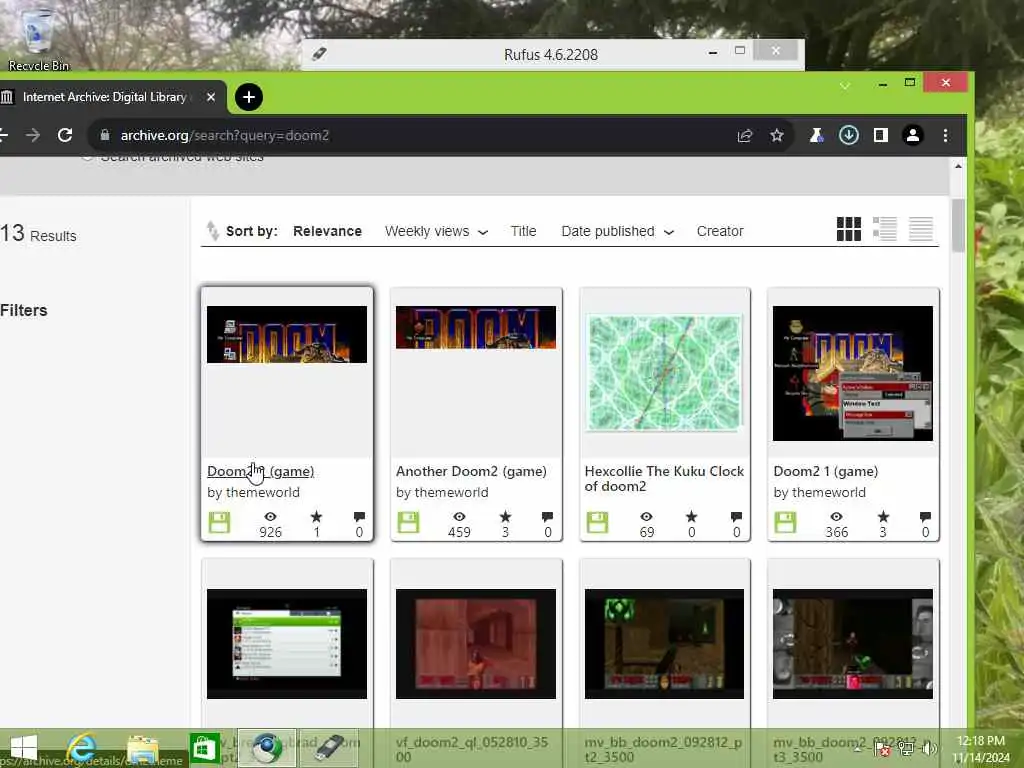Open the Doom2 1 (game) link
This screenshot has width=1024, height=768.
pos(825,471)
